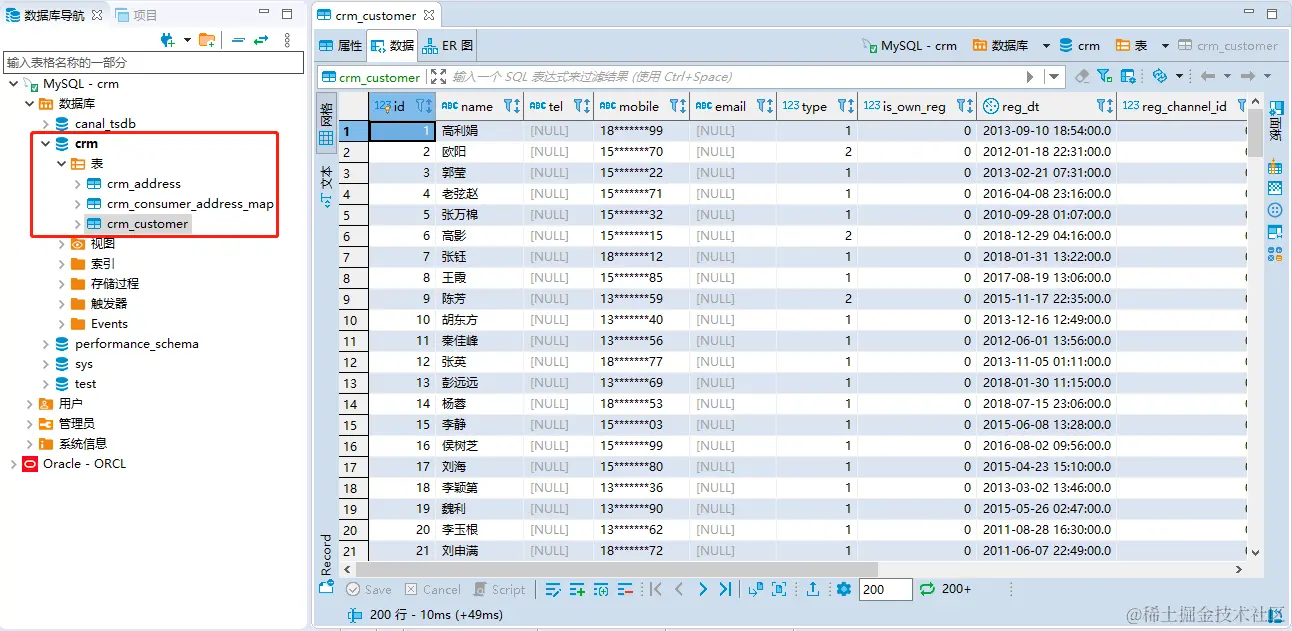Go to the first row
Image resolution: width=1292 pixels, height=631 pixels.
pyautogui.click(x=656, y=590)
